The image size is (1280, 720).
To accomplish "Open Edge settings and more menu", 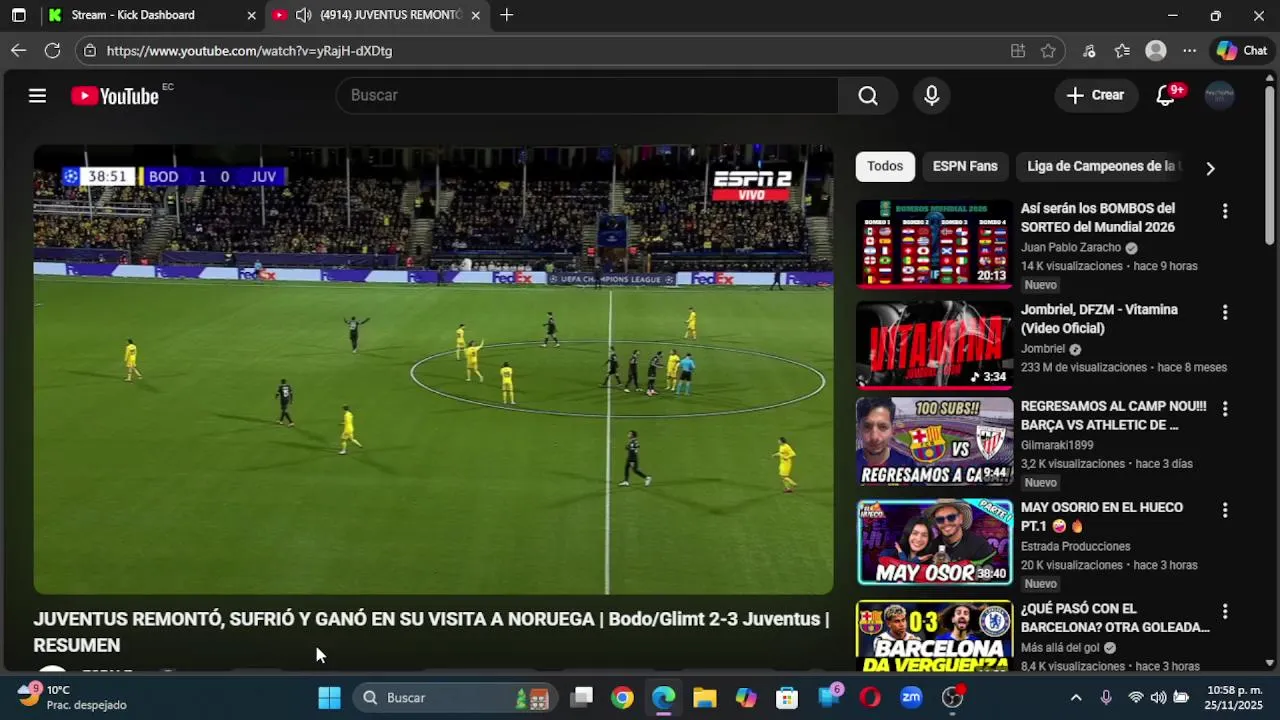I will [x=1189, y=50].
